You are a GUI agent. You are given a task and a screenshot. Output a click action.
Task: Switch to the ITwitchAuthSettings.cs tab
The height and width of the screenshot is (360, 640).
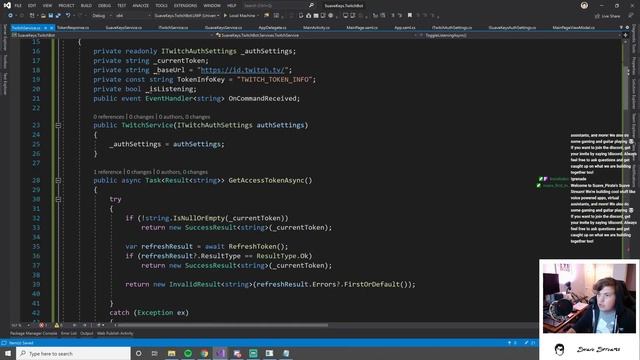[x=452, y=28]
